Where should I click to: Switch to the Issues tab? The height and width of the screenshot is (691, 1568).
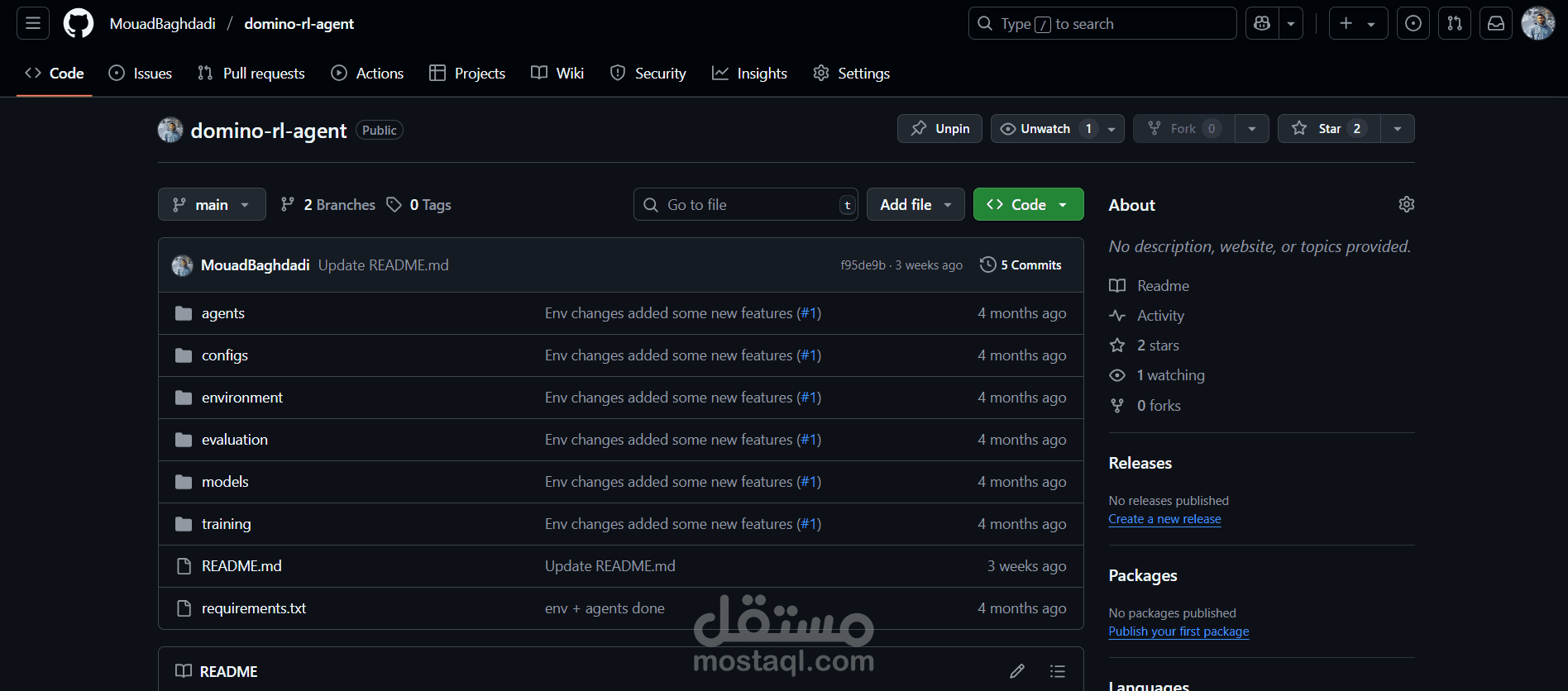[x=141, y=73]
